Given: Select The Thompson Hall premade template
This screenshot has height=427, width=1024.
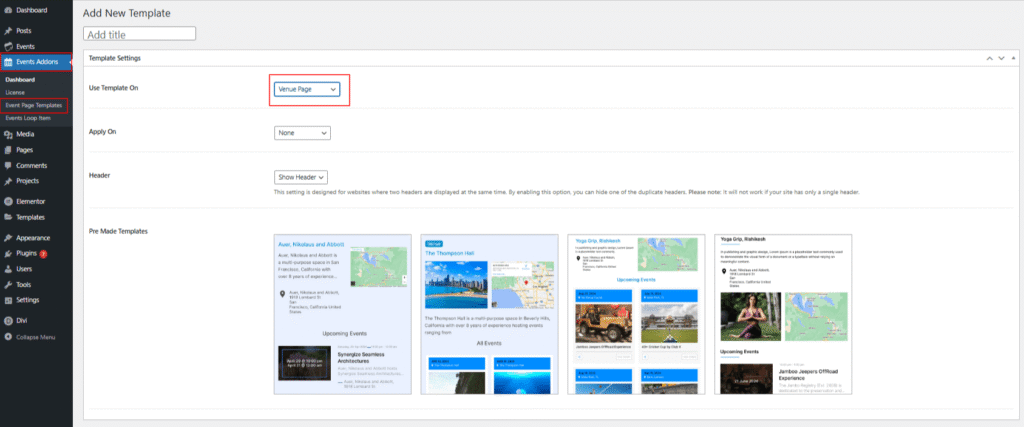Looking at the screenshot, I should 488,315.
